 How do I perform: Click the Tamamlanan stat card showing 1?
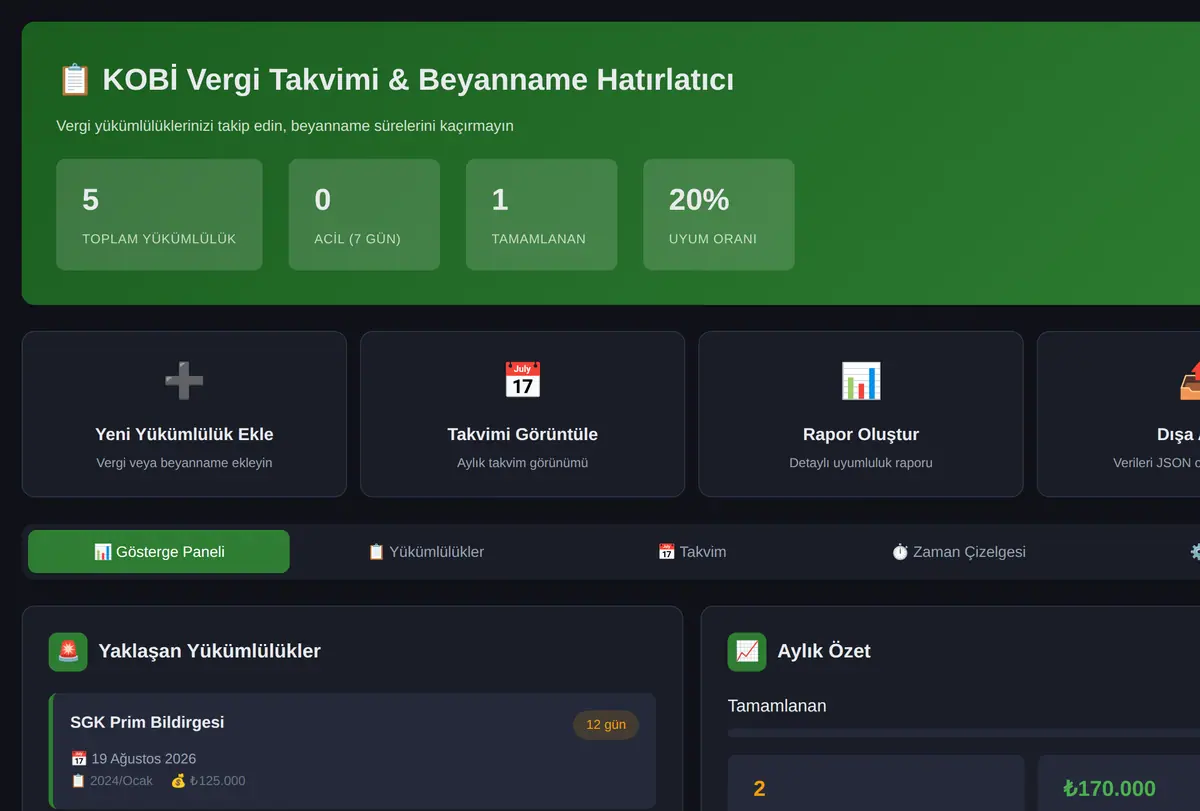pos(541,214)
